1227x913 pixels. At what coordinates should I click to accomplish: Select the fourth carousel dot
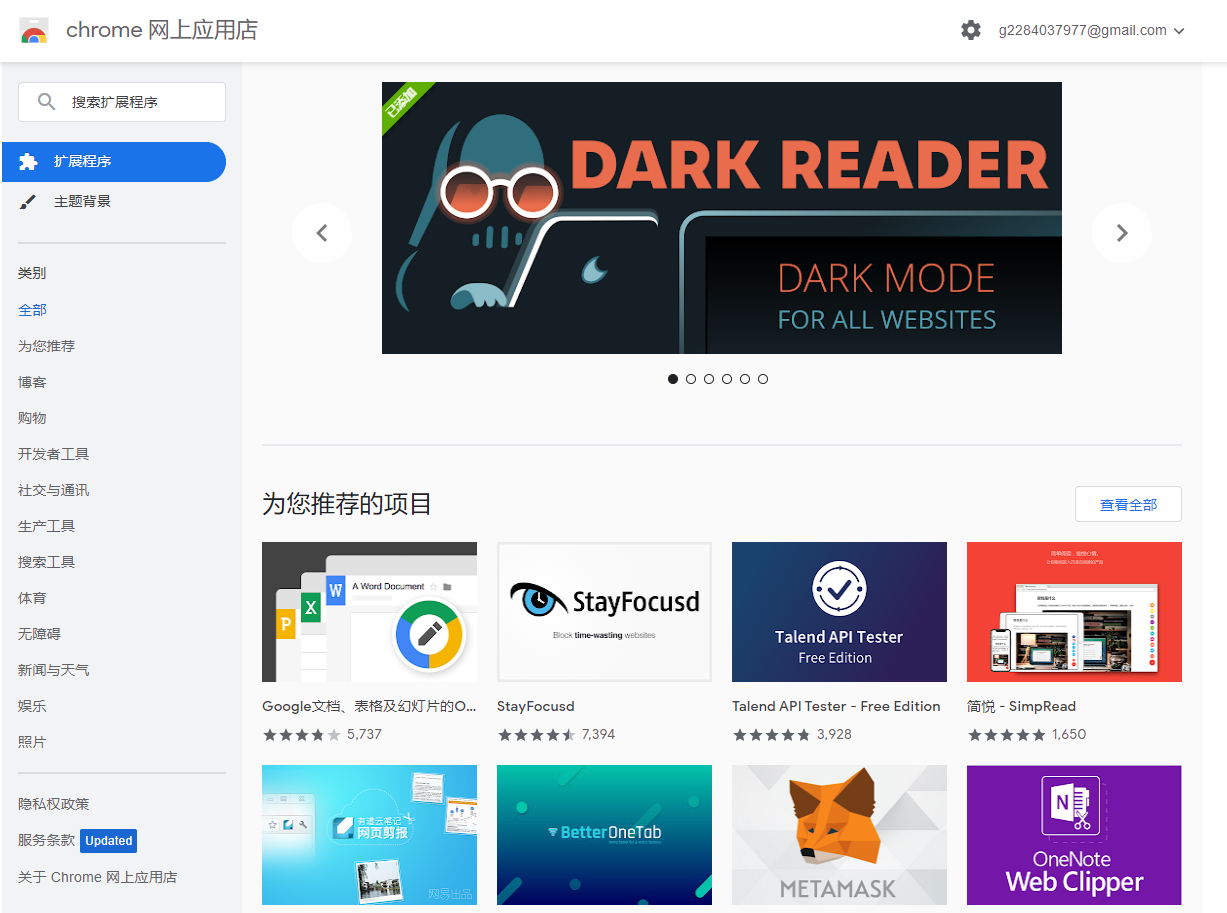[727, 379]
